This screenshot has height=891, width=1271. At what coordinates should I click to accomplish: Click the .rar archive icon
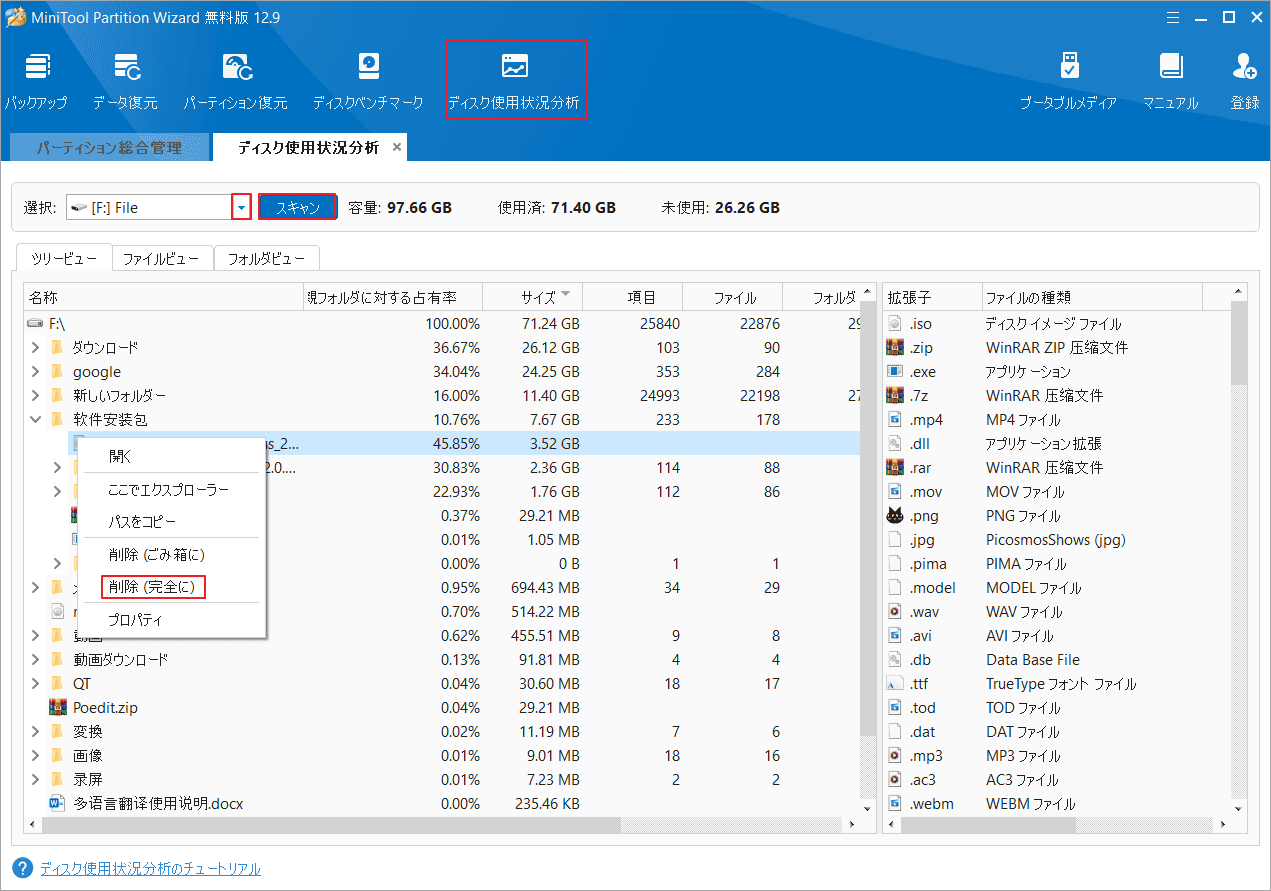(895, 468)
